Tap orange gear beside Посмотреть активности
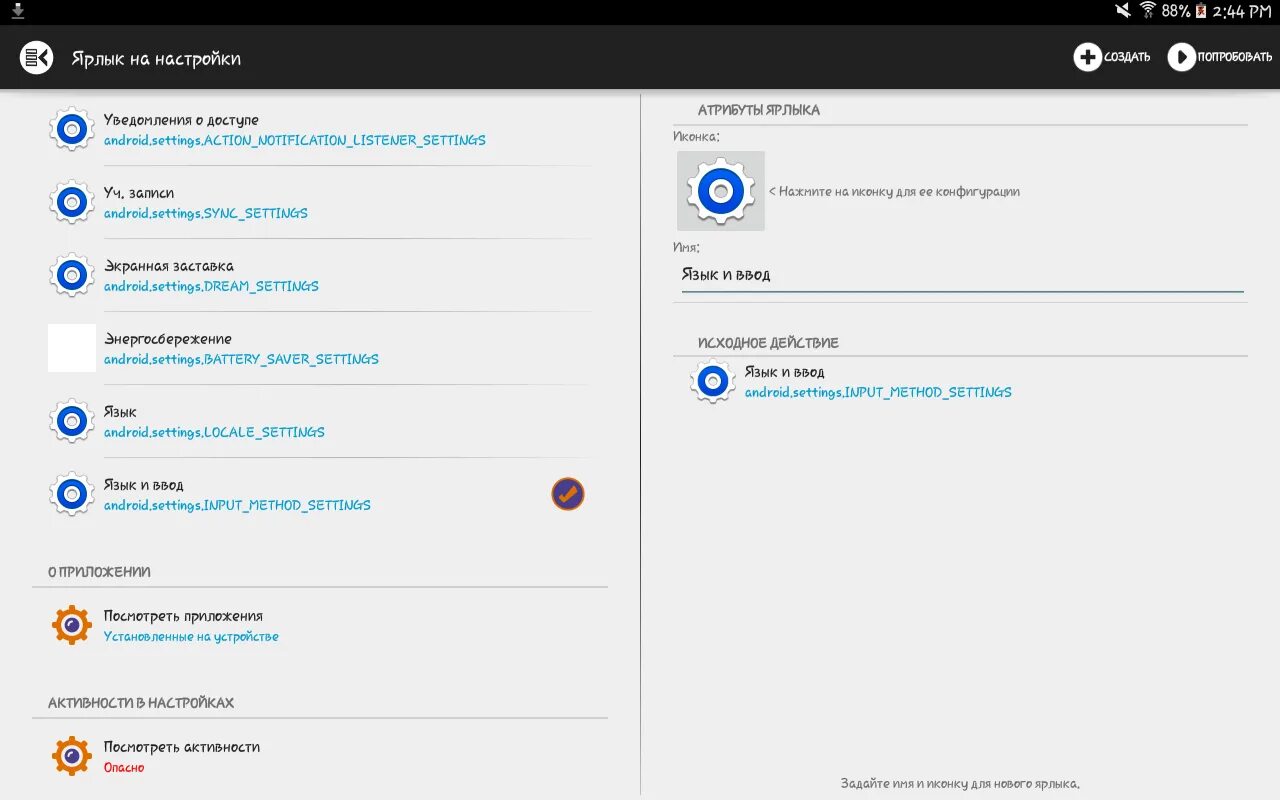Screen dimensions: 1280x800 pyautogui.click(x=72, y=756)
